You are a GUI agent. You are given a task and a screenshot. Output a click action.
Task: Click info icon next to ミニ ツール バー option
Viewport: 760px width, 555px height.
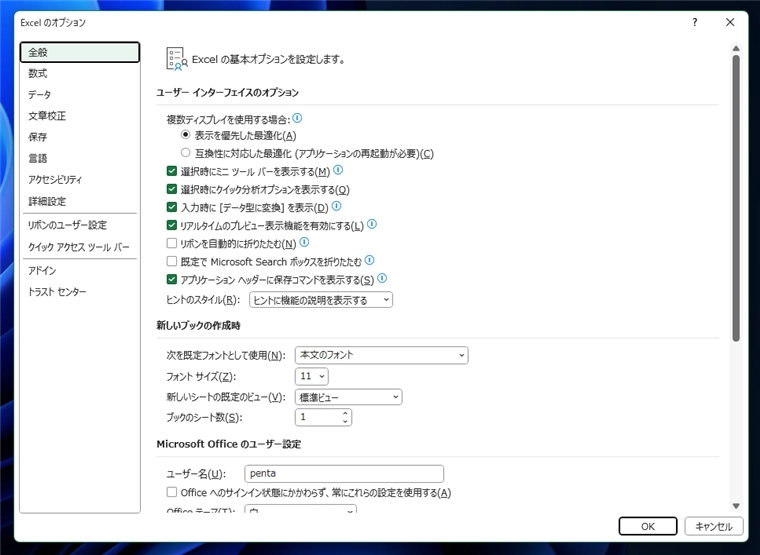pyautogui.click(x=338, y=170)
